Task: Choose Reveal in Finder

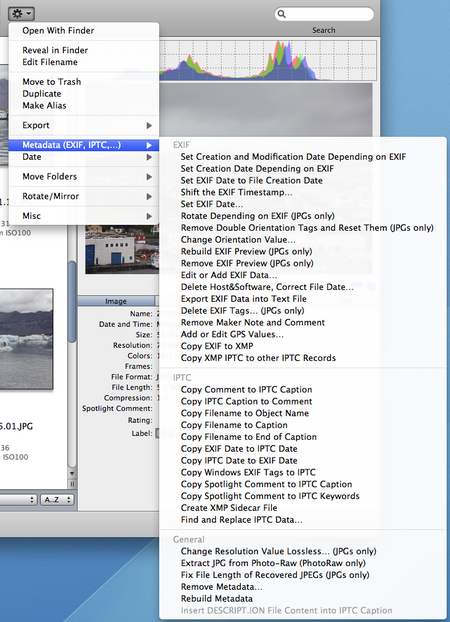Action: [x=84, y=50]
